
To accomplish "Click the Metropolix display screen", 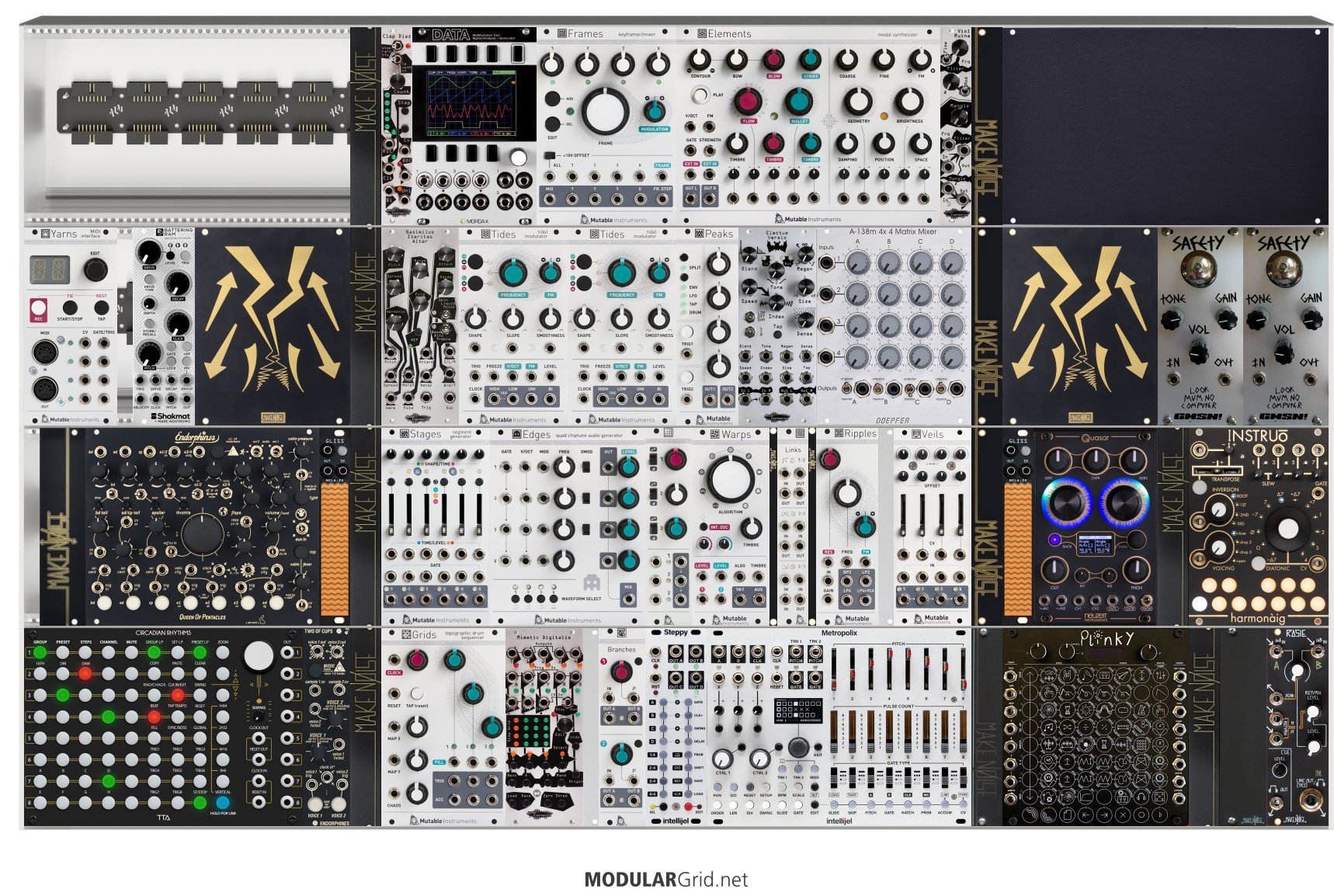I will 797,710.
